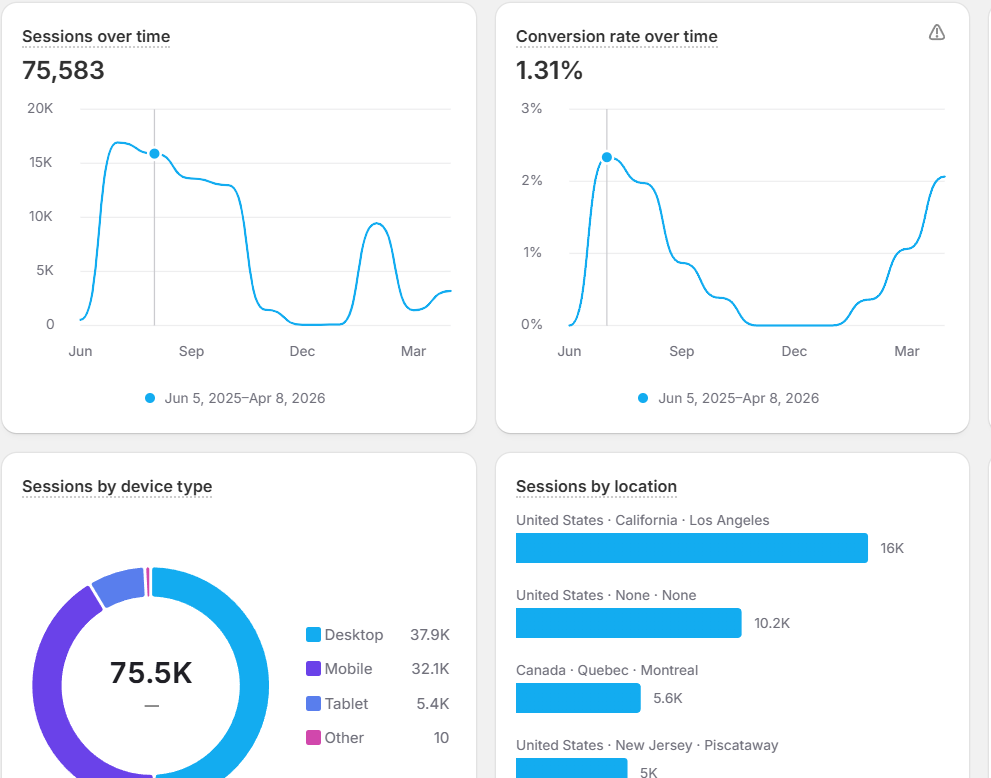Click the highlighted data point on sessions chart
Screen dimensions: 991x778
coord(154,154)
